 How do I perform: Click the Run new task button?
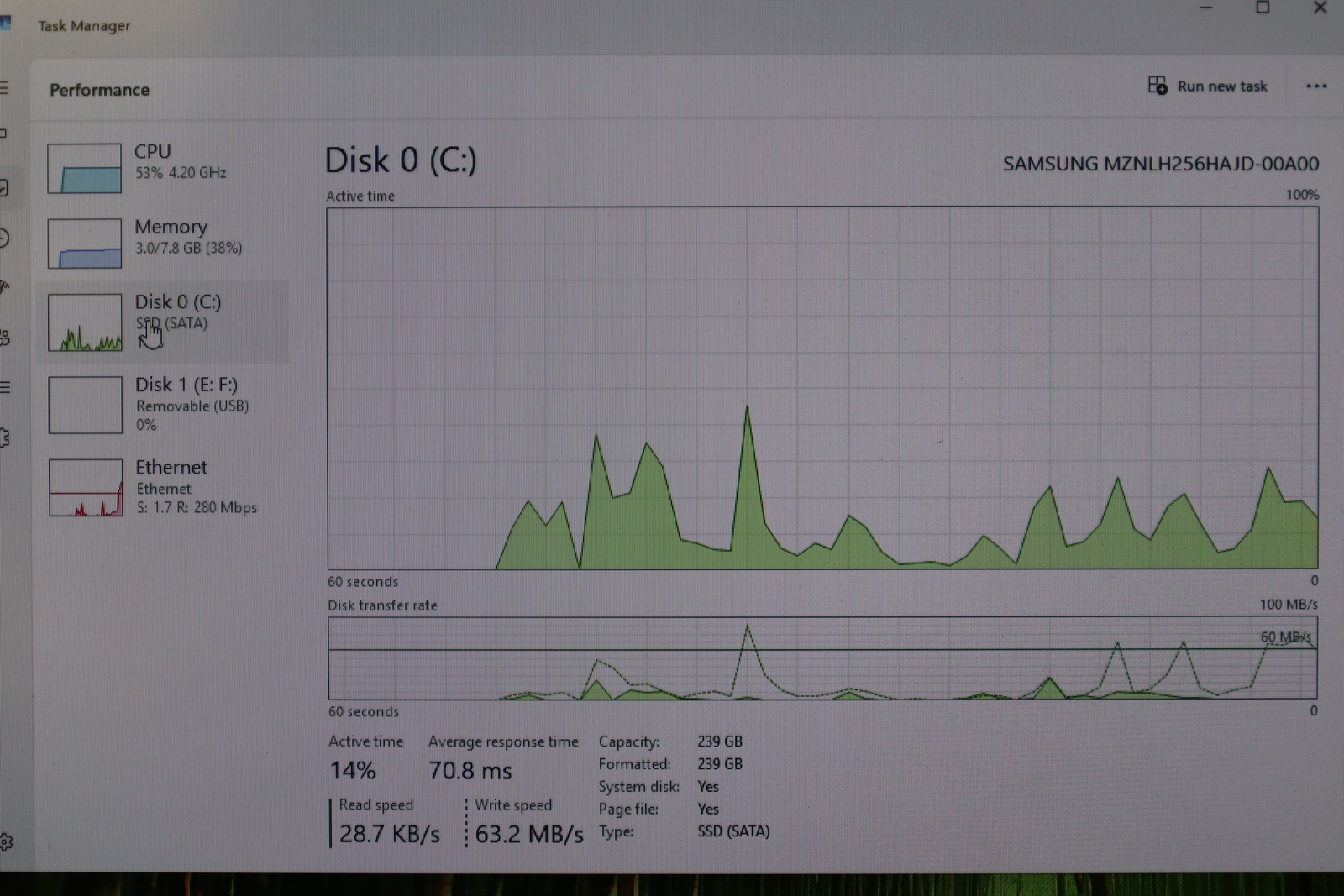(1207, 86)
